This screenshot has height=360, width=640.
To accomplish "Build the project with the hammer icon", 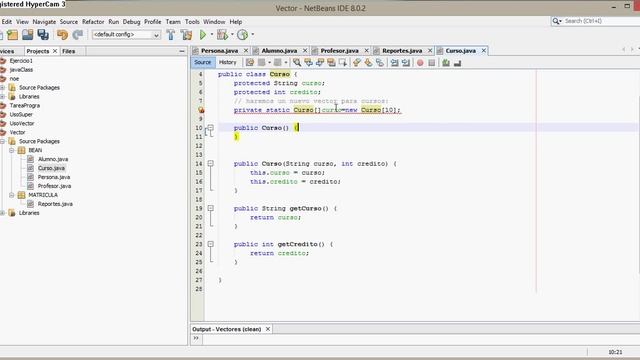I will click(x=171, y=35).
